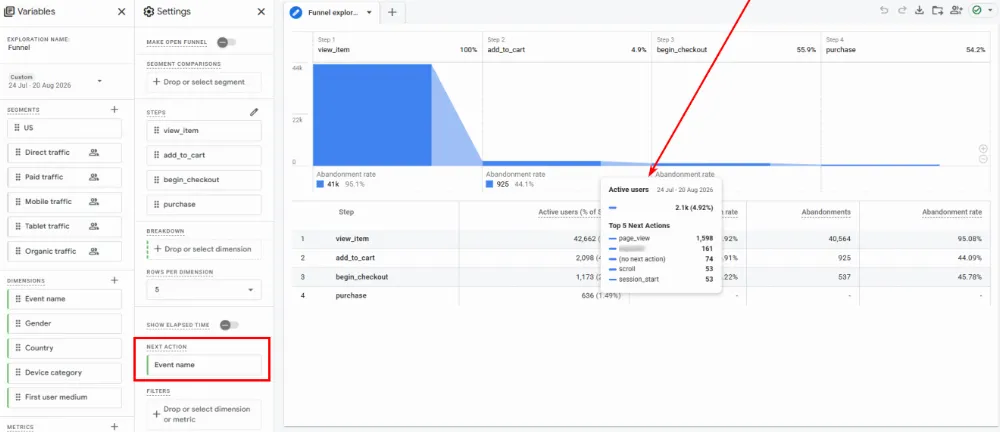Click page_view in Top 5 Next Actions
This screenshot has width=1000, height=432.
[x=634, y=238]
